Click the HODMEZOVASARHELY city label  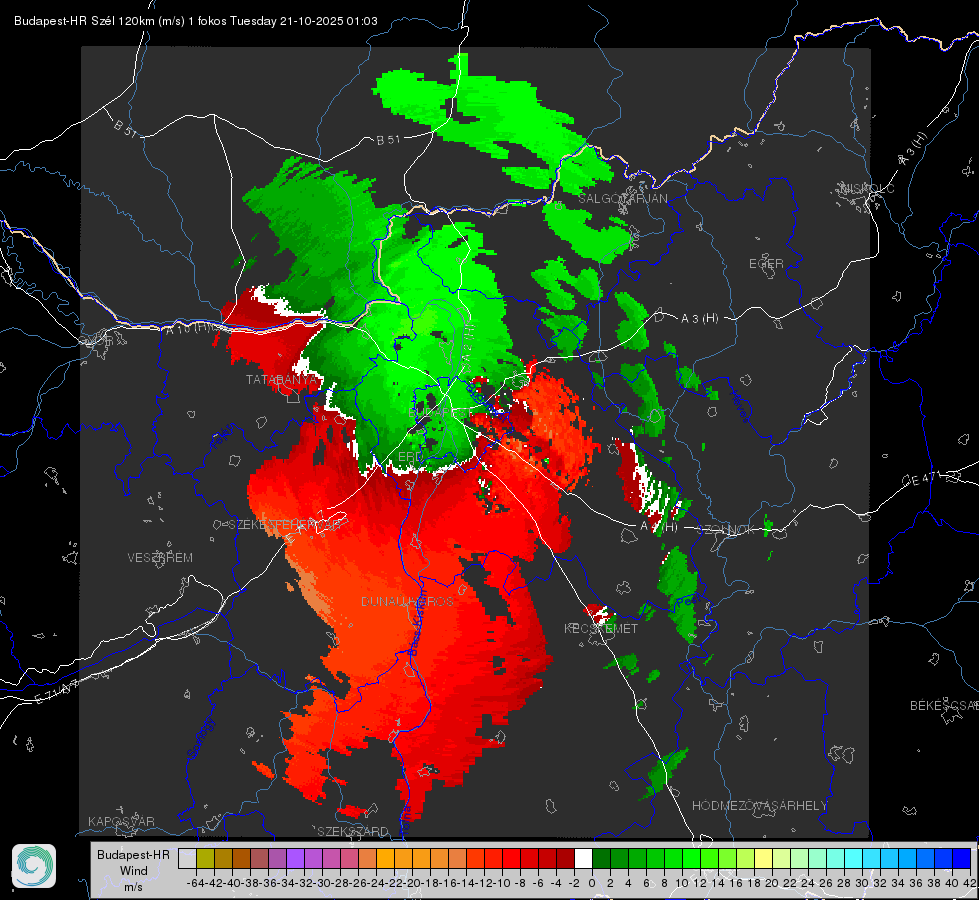[x=759, y=806]
